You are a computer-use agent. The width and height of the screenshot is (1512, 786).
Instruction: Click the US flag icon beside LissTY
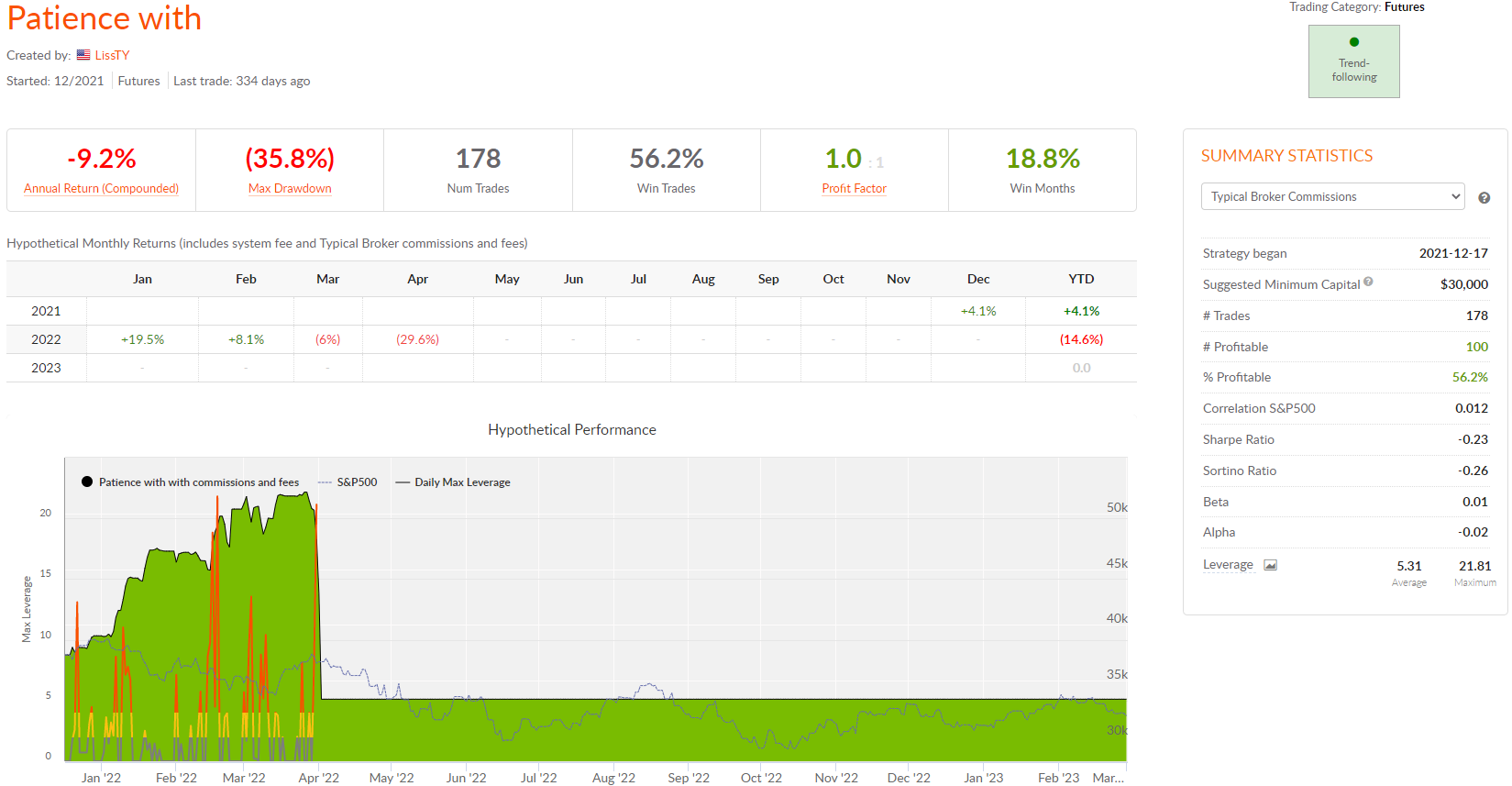(x=83, y=55)
